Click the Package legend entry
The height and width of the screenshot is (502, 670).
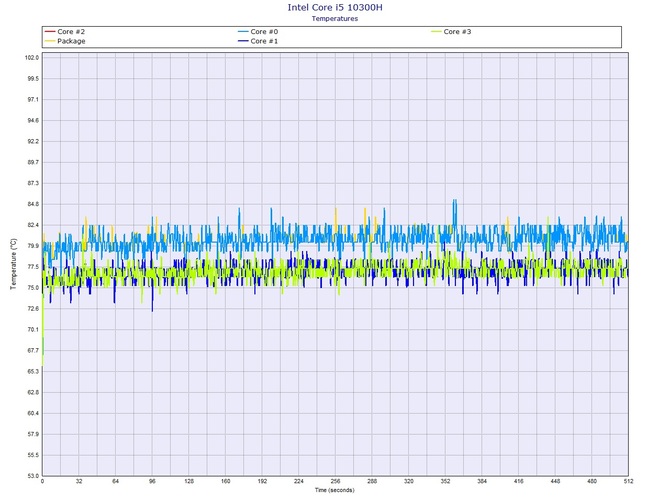[x=65, y=41]
